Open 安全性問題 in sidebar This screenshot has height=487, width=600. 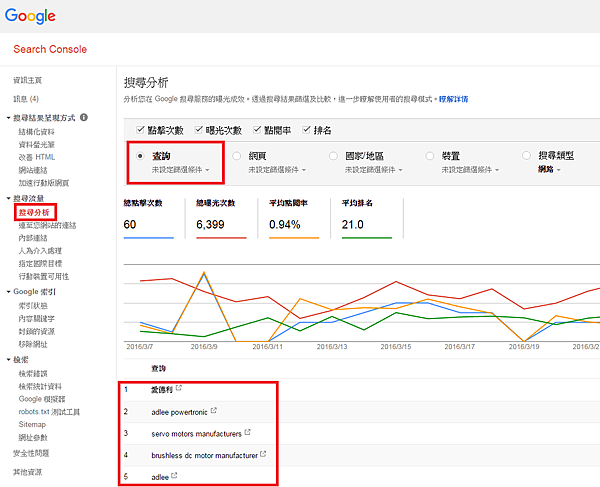(x=31, y=453)
